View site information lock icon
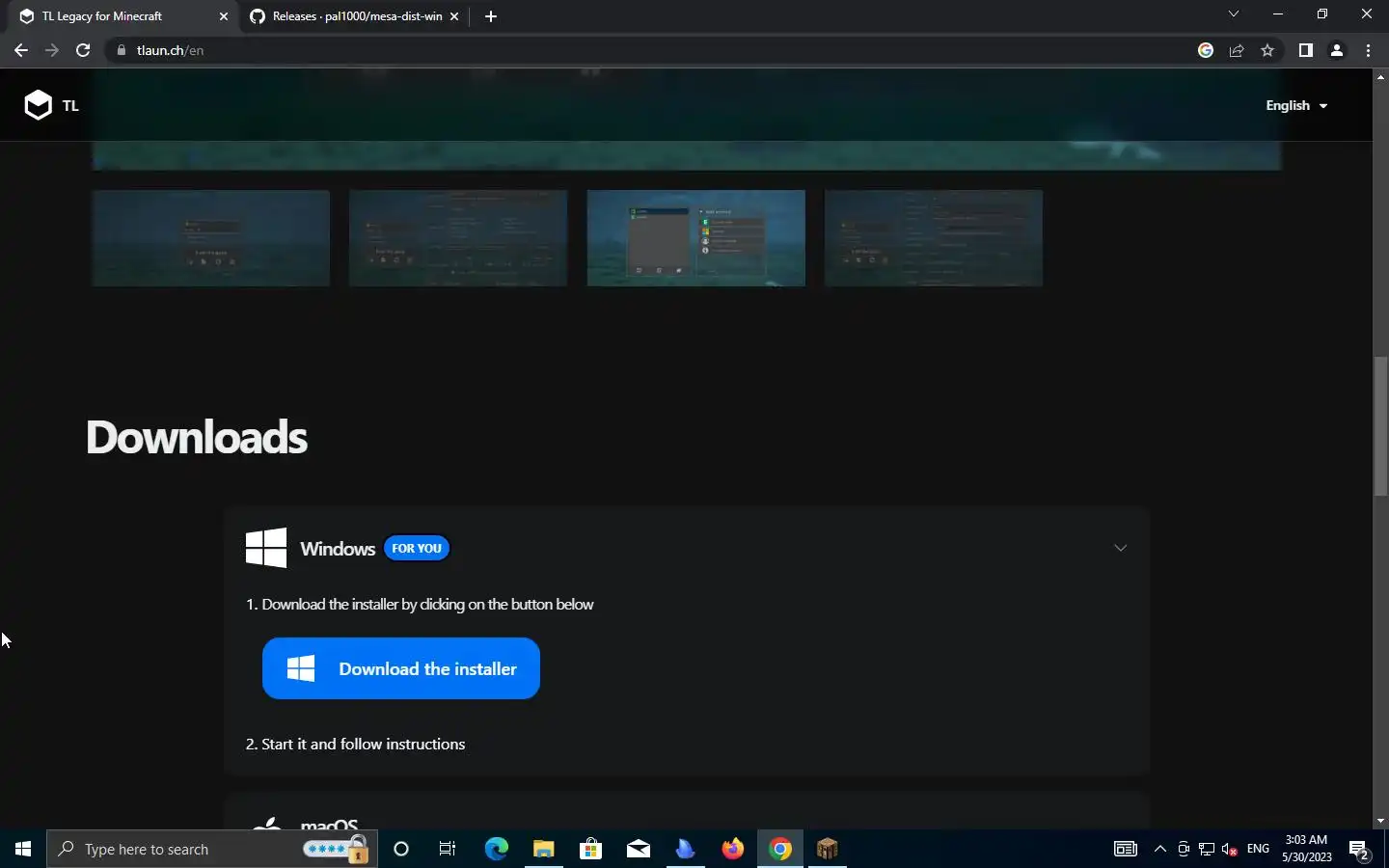Image resolution: width=1389 pixels, height=868 pixels. 122,50
